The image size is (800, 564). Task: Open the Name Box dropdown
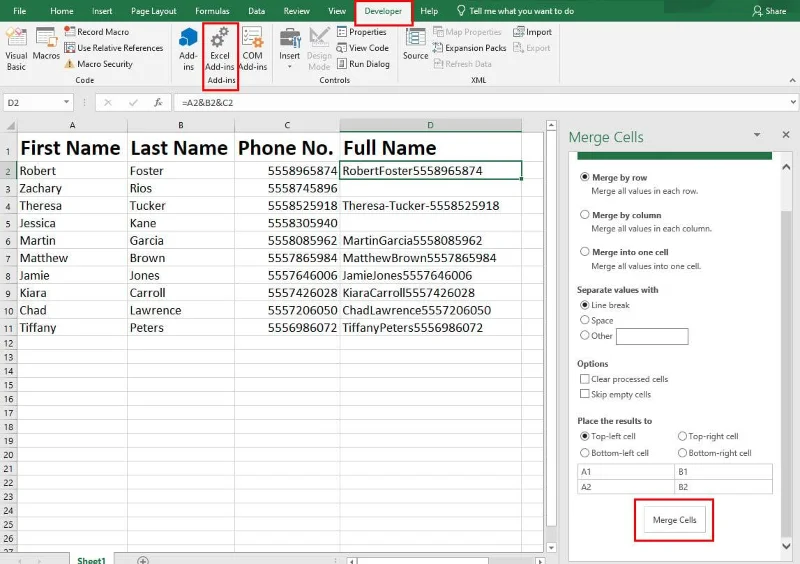click(x=67, y=102)
